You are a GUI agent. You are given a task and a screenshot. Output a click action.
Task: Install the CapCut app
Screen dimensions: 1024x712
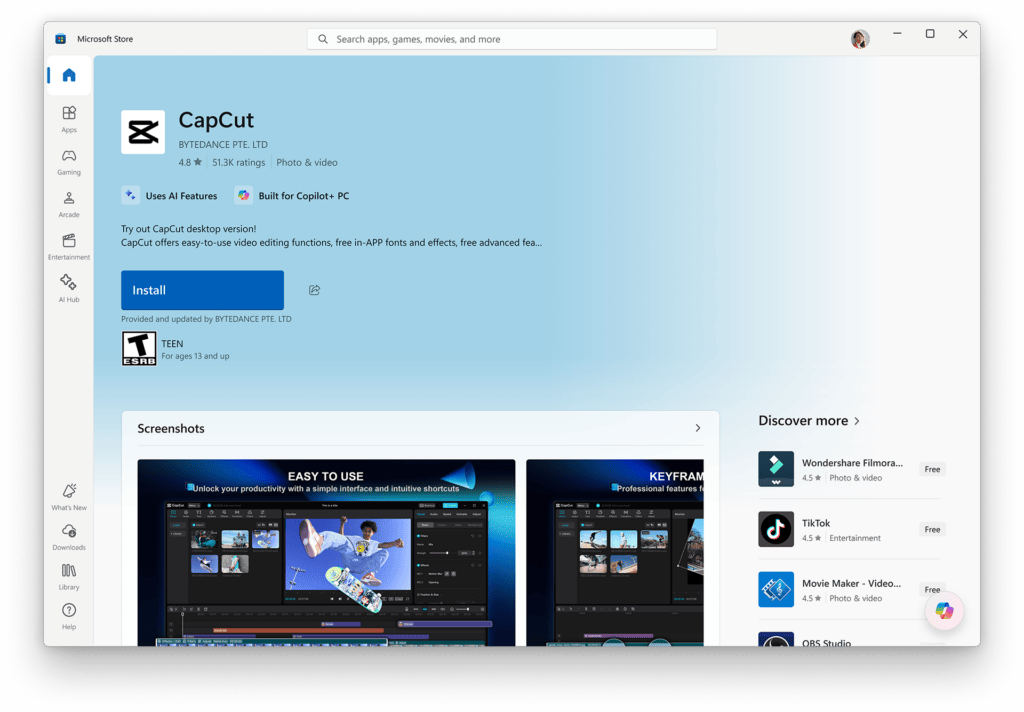(201, 289)
